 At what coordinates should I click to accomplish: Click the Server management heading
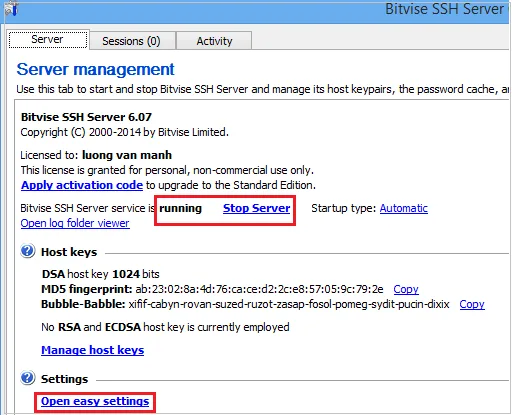click(x=95, y=69)
